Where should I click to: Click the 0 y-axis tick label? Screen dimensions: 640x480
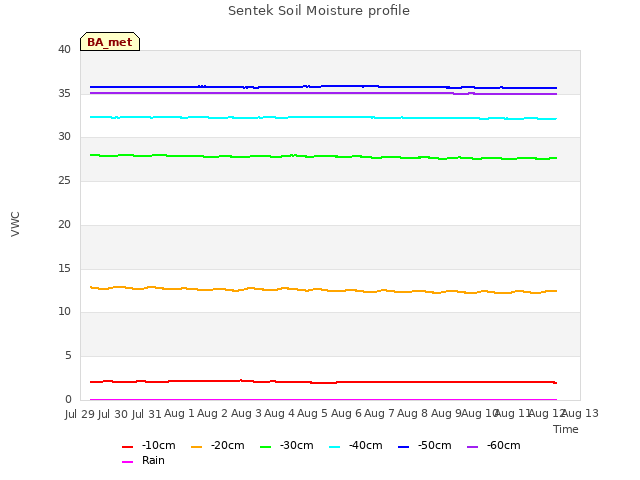pos(68,399)
